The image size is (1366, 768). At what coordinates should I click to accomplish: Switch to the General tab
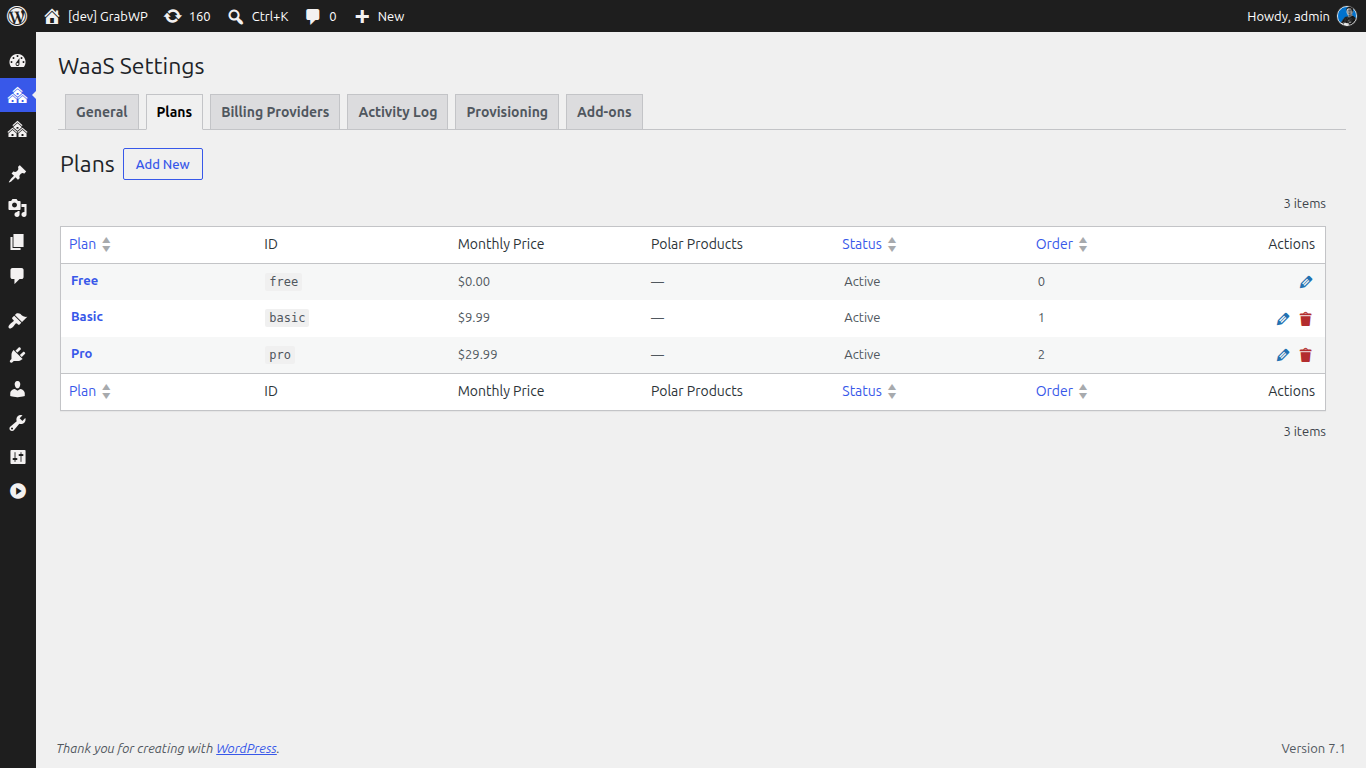pos(102,112)
